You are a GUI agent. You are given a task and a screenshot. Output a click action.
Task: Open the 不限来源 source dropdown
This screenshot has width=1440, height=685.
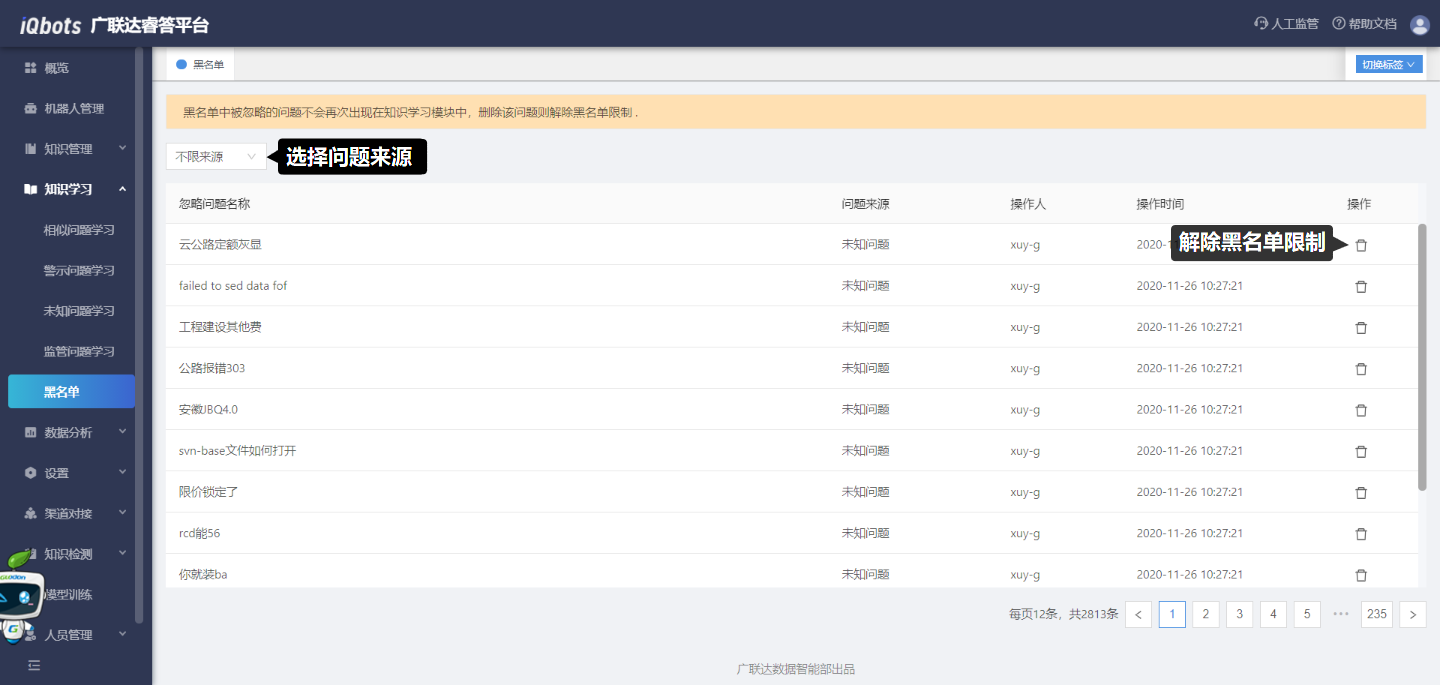(x=216, y=157)
